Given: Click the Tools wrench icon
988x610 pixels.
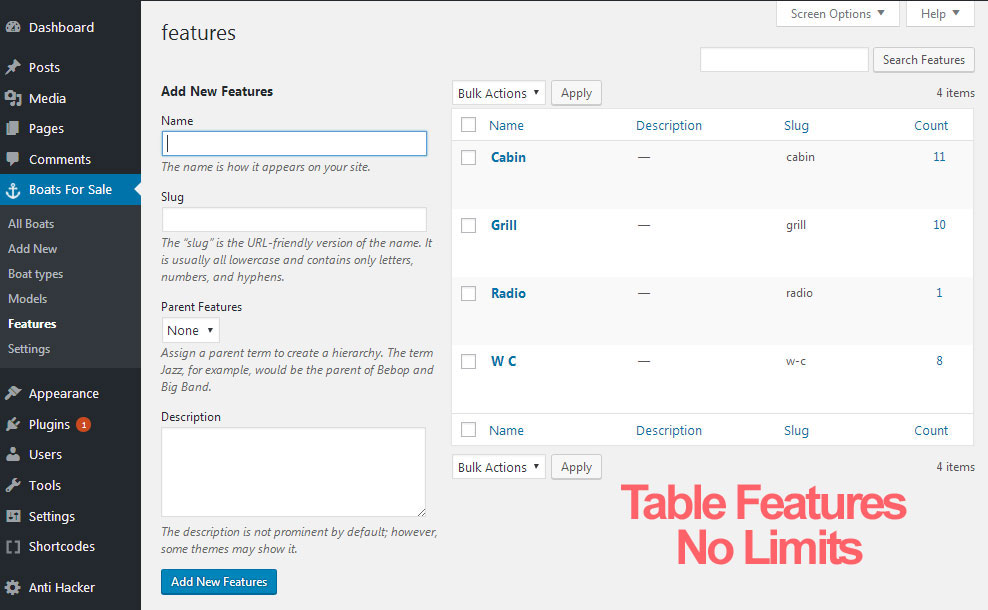Looking at the screenshot, I should 13,485.
